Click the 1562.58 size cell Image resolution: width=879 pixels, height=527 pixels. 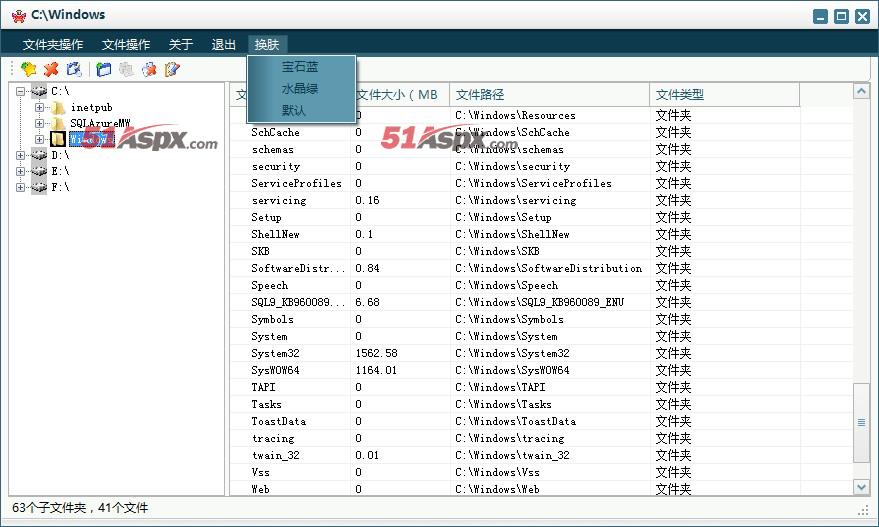click(376, 353)
